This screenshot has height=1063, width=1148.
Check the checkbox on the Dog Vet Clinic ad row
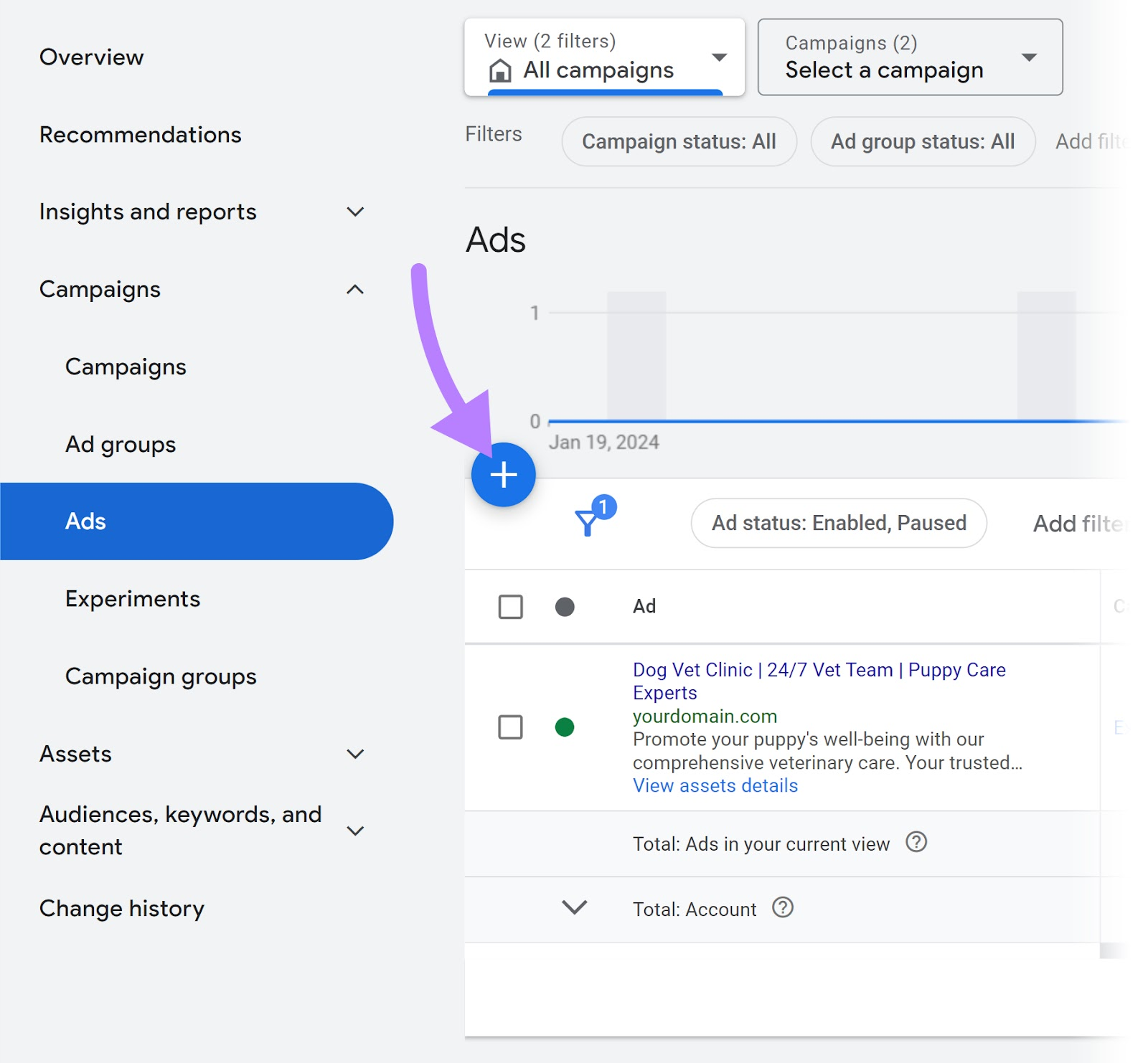[510, 727]
